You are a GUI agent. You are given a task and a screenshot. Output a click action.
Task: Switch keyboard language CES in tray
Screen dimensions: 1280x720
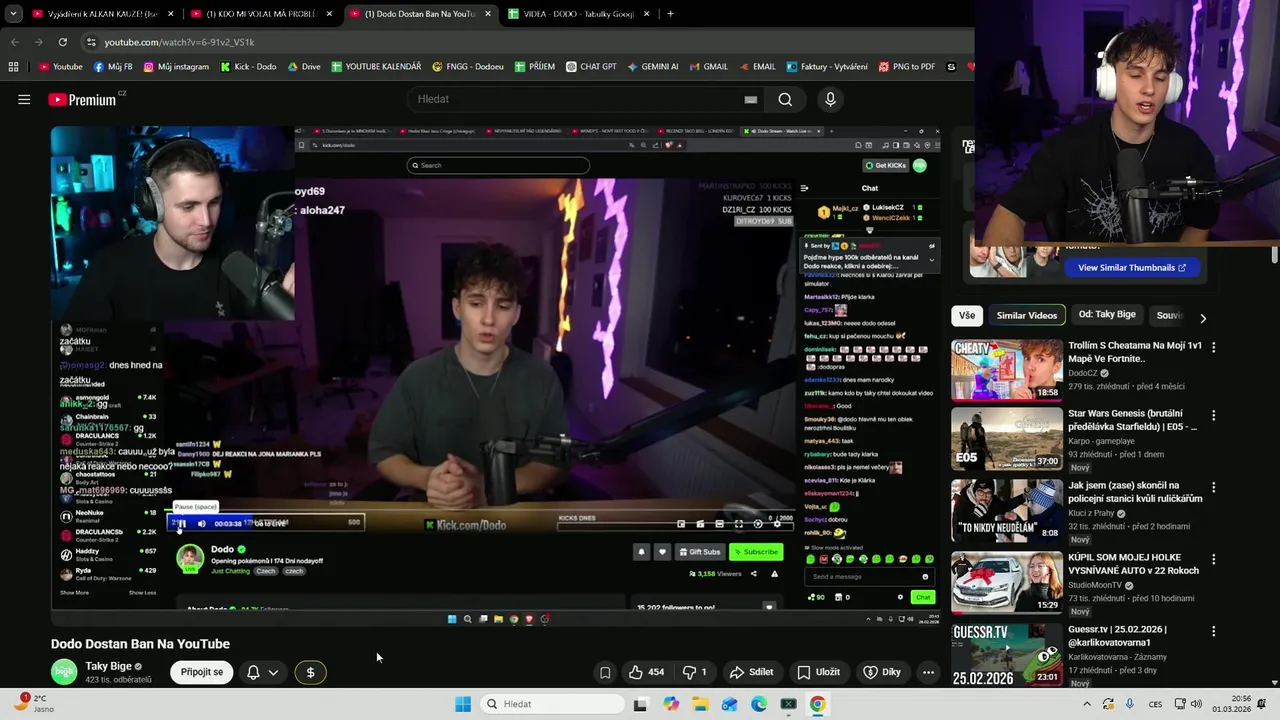[1156, 704]
